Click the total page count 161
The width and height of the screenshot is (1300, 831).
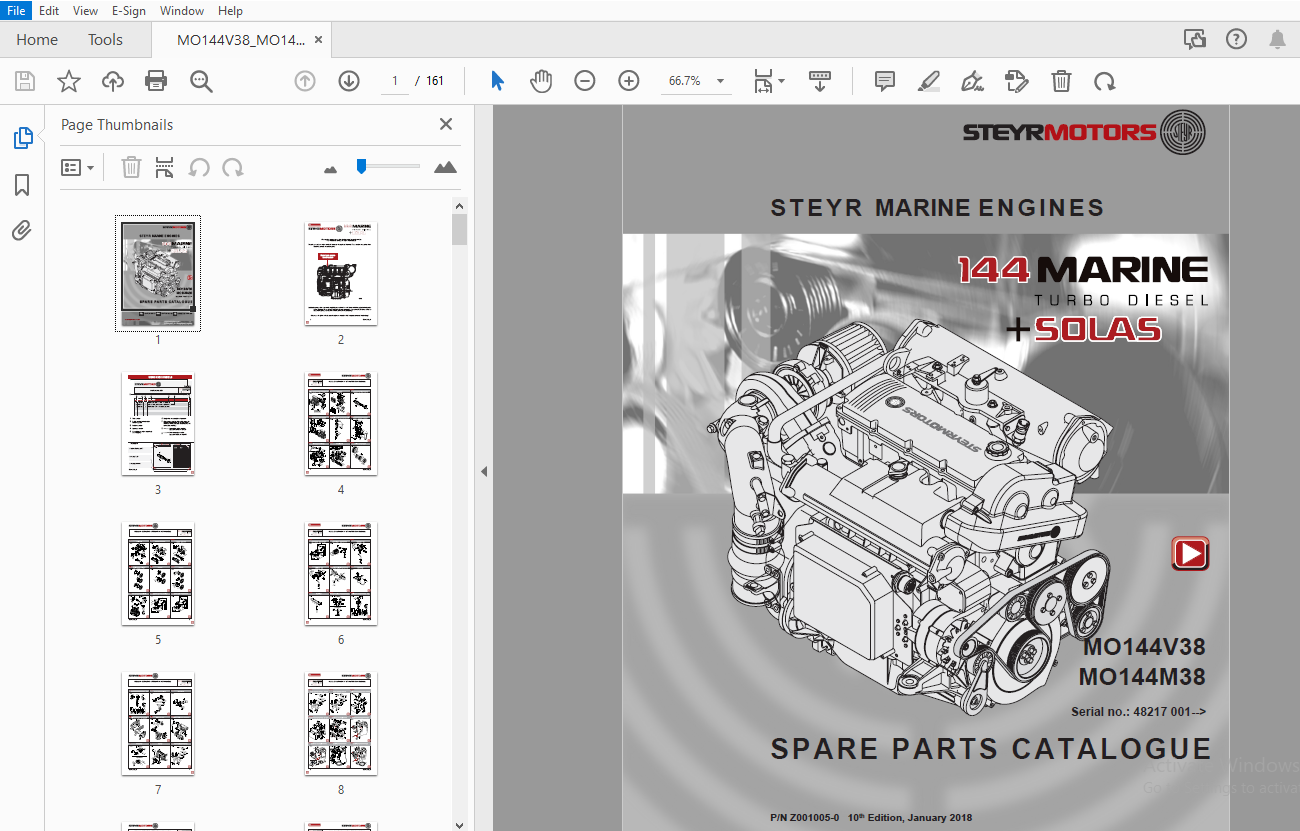click(435, 81)
